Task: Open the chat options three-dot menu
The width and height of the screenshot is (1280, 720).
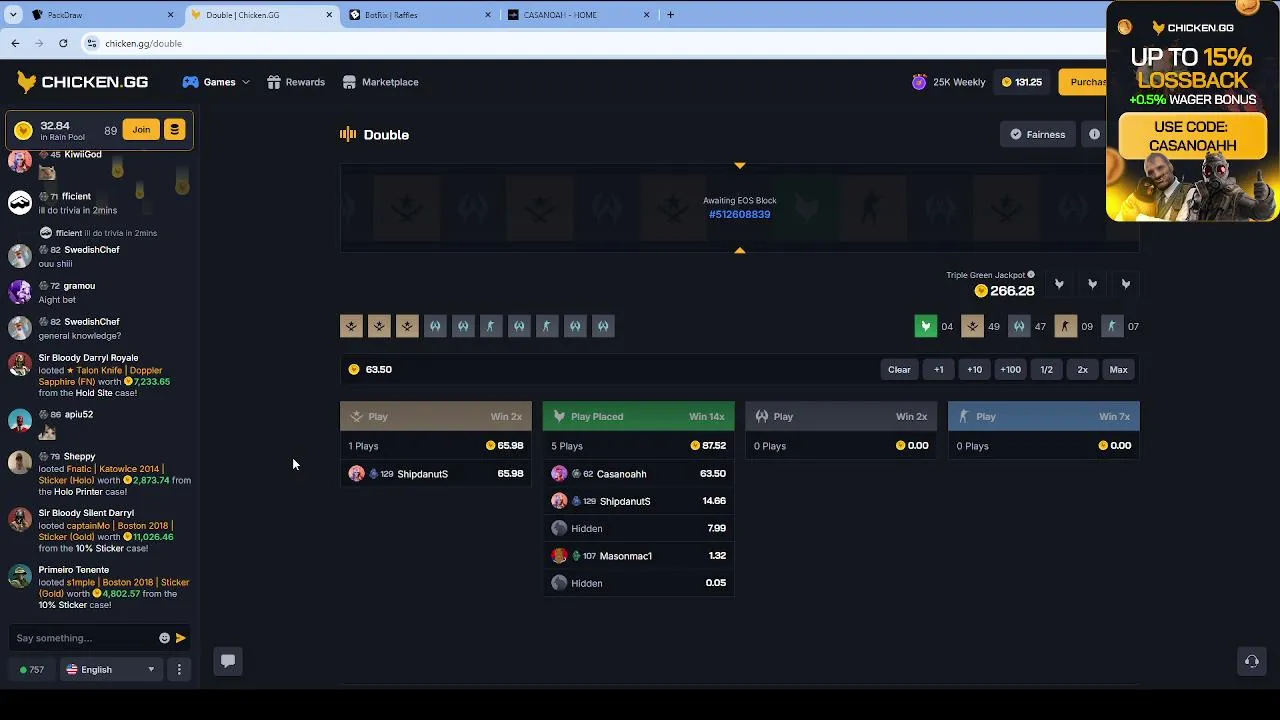Action: (x=179, y=670)
